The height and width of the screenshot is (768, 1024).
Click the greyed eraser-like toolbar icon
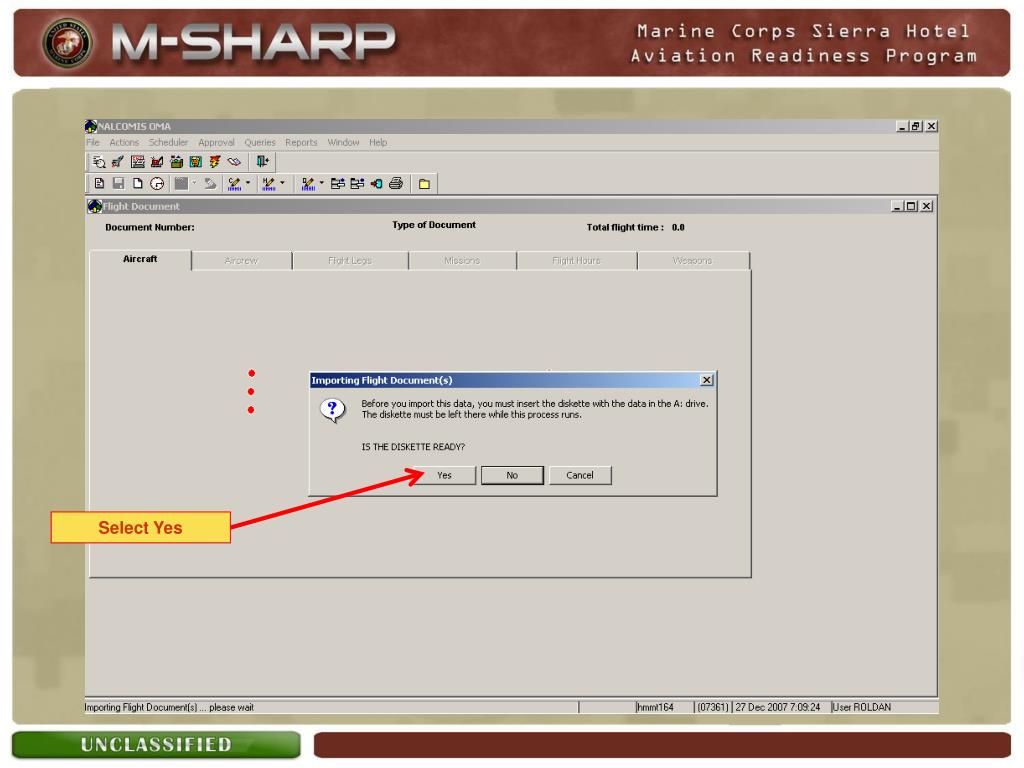tap(210, 184)
